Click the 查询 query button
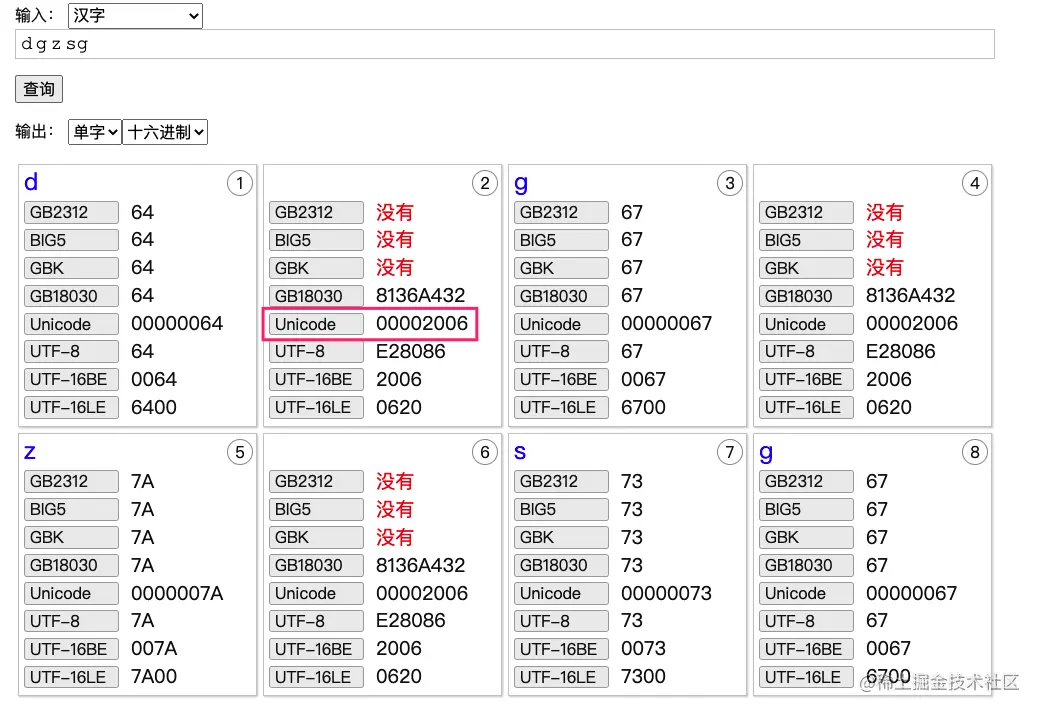The height and width of the screenshot is (713, 1040). pos(39,89)
